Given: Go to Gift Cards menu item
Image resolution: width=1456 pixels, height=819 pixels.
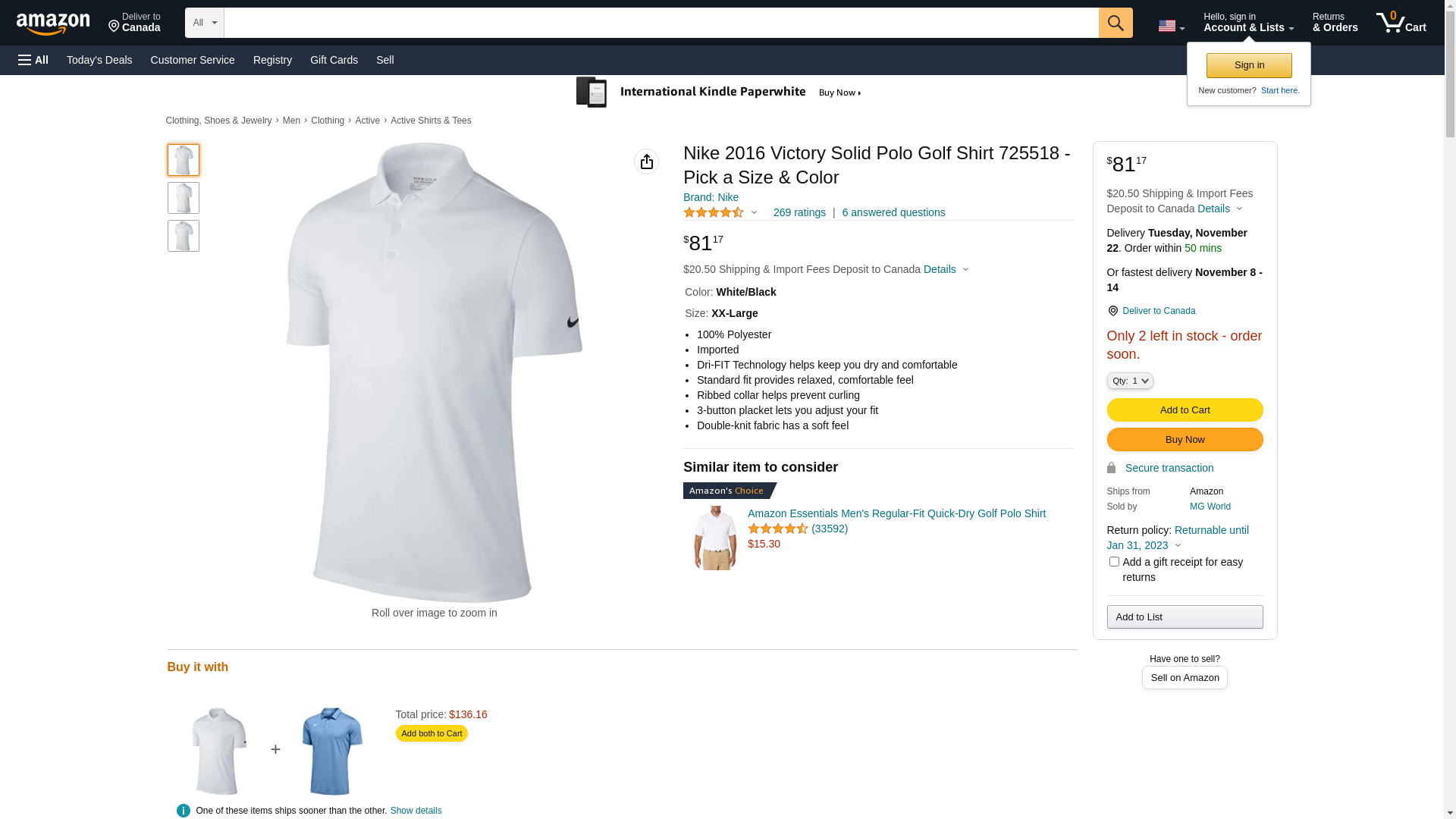Looking at the screenshot, I should coord(334,60).
